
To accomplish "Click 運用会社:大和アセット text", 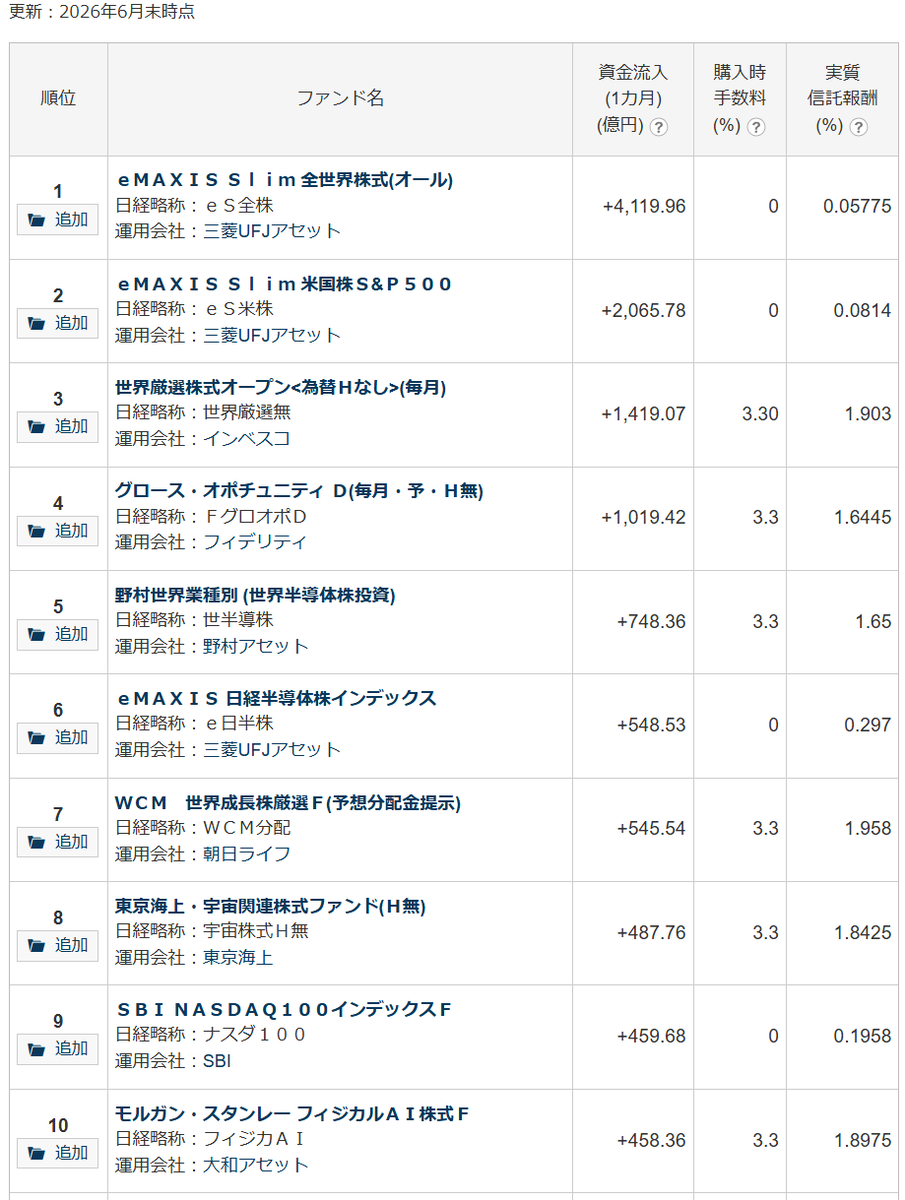I will tap(212, 1165).
